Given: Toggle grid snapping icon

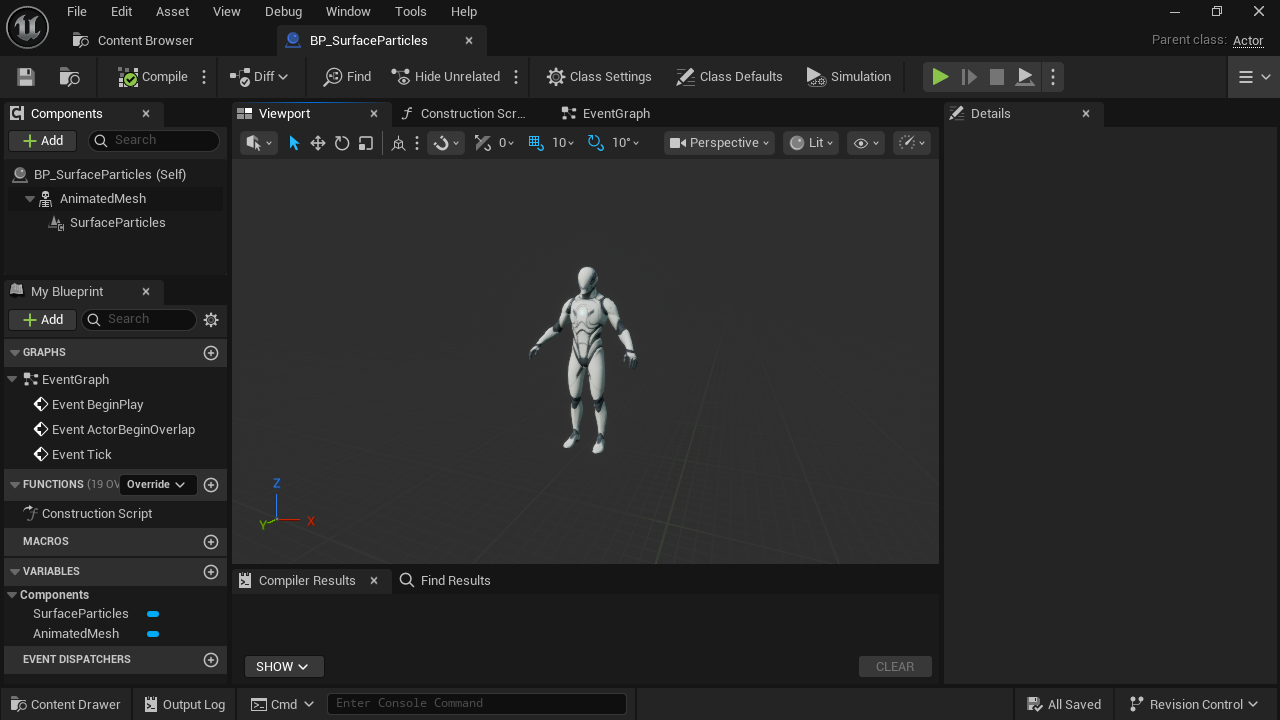Looking at the screenshot, I should pyautogui.click(x=535, y=143).
